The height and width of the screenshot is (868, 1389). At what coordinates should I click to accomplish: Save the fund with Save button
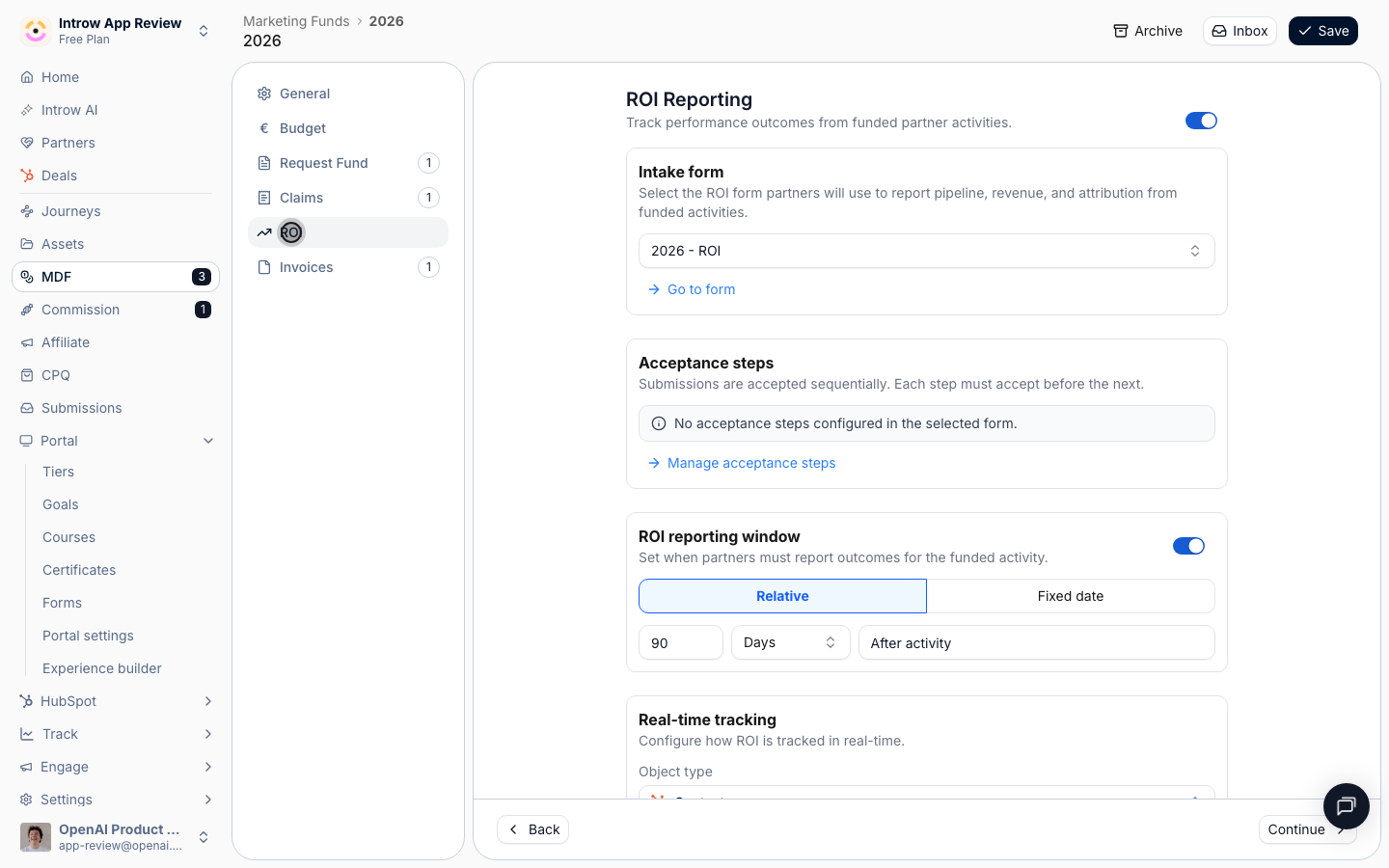pyautogui.click(x=1323, y=31)
